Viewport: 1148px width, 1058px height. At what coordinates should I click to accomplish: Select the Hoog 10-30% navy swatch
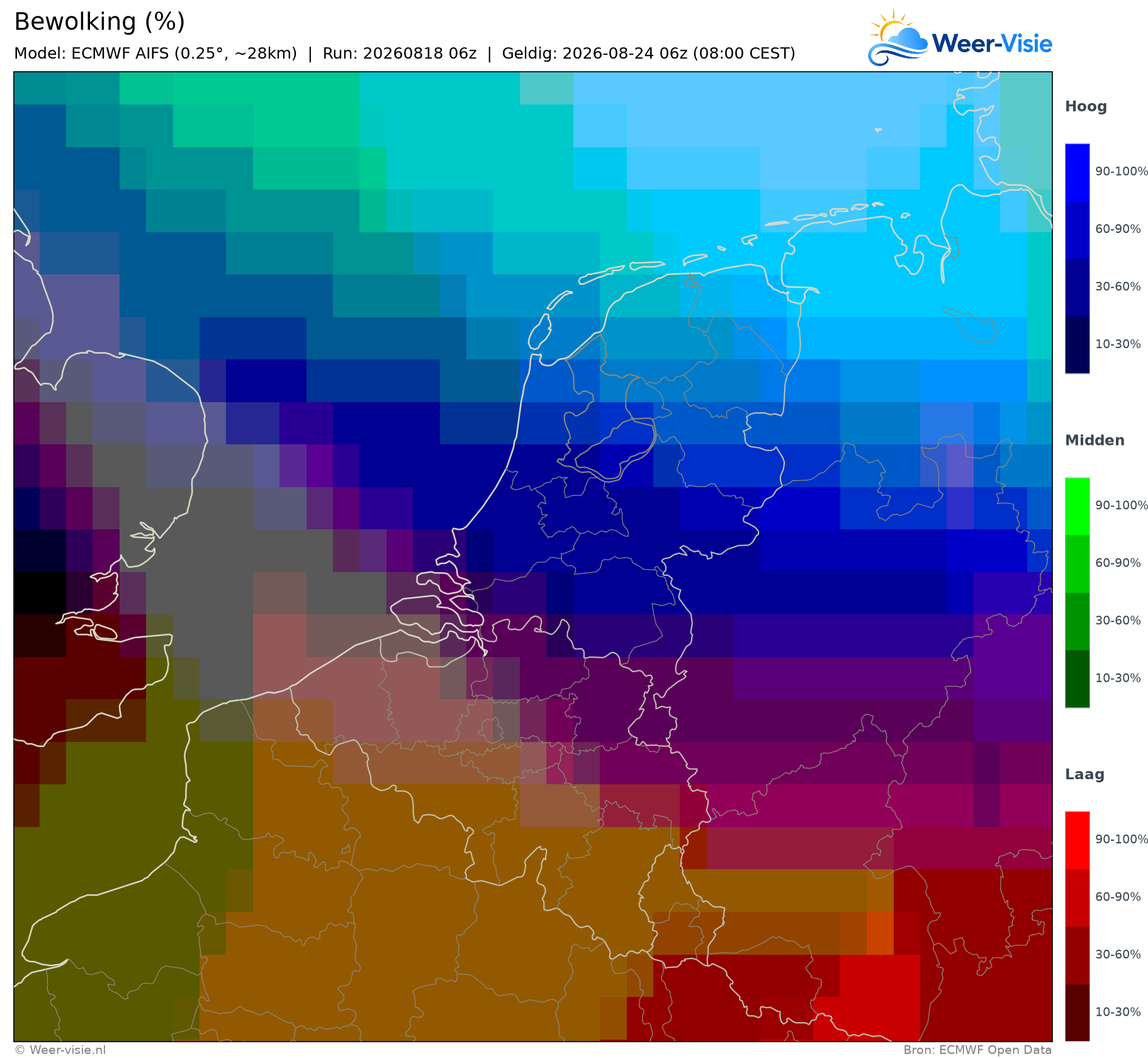(1077, 344)
